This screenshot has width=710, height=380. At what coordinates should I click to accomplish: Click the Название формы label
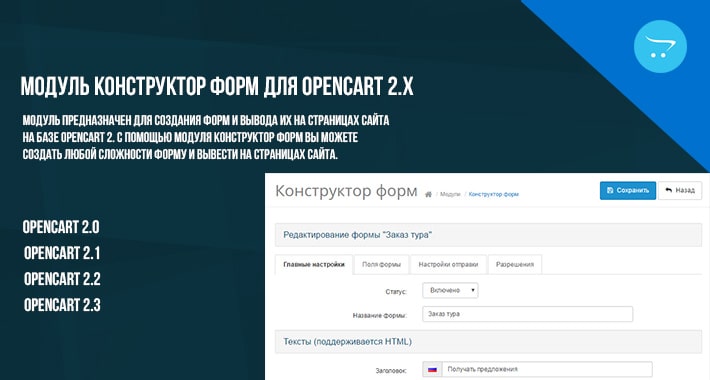tap(379, 315)
